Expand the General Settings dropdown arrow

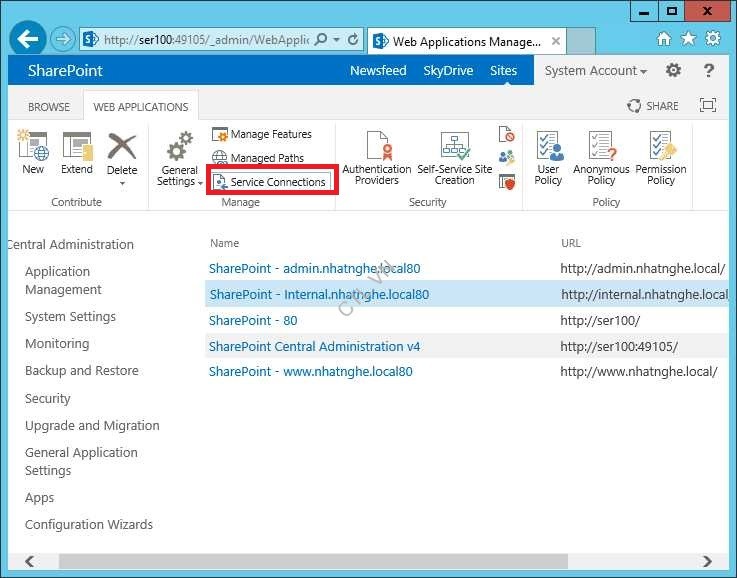click(200, 183)
